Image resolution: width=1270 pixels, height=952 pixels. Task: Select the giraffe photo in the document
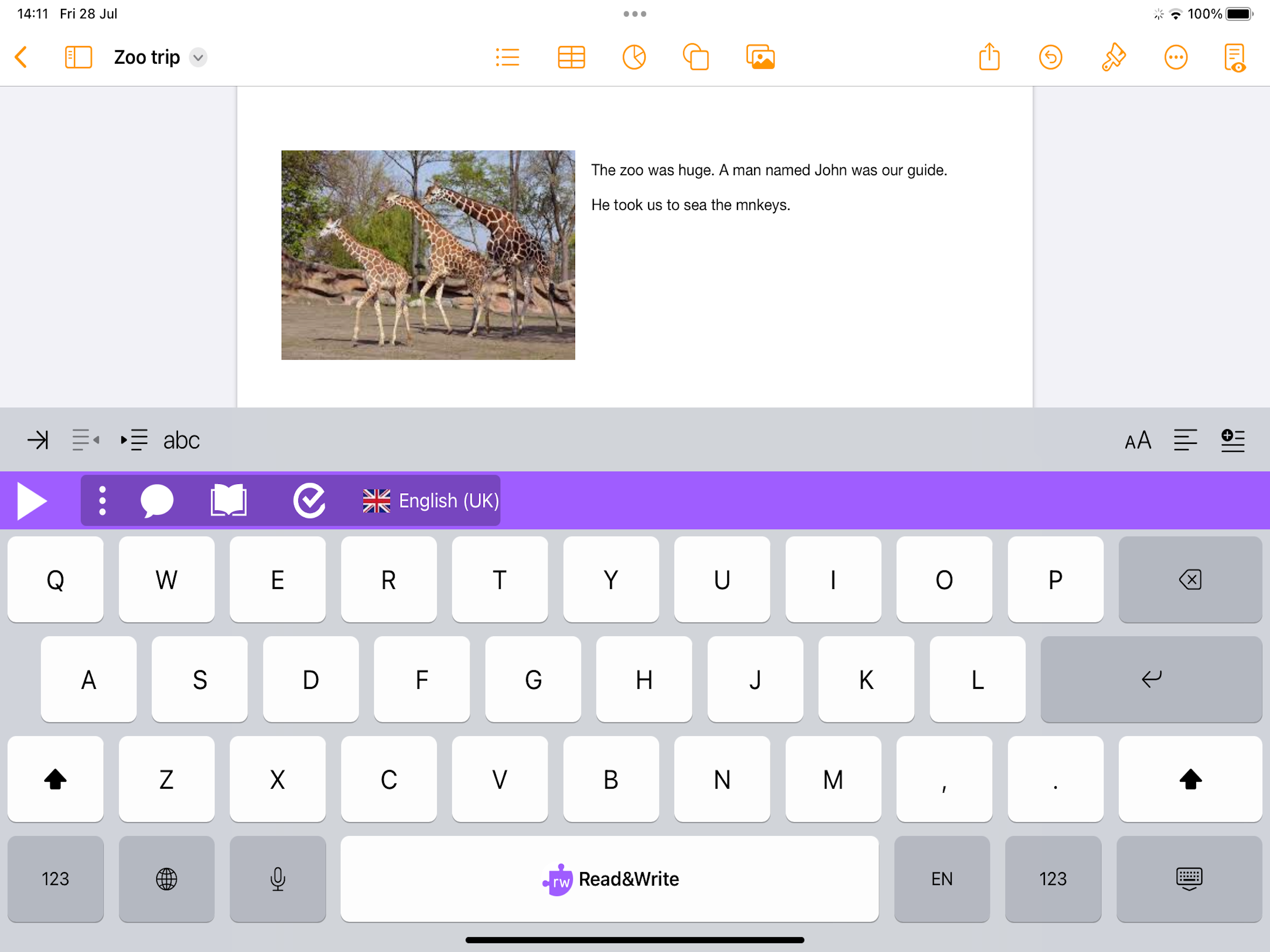coord(428,255)
